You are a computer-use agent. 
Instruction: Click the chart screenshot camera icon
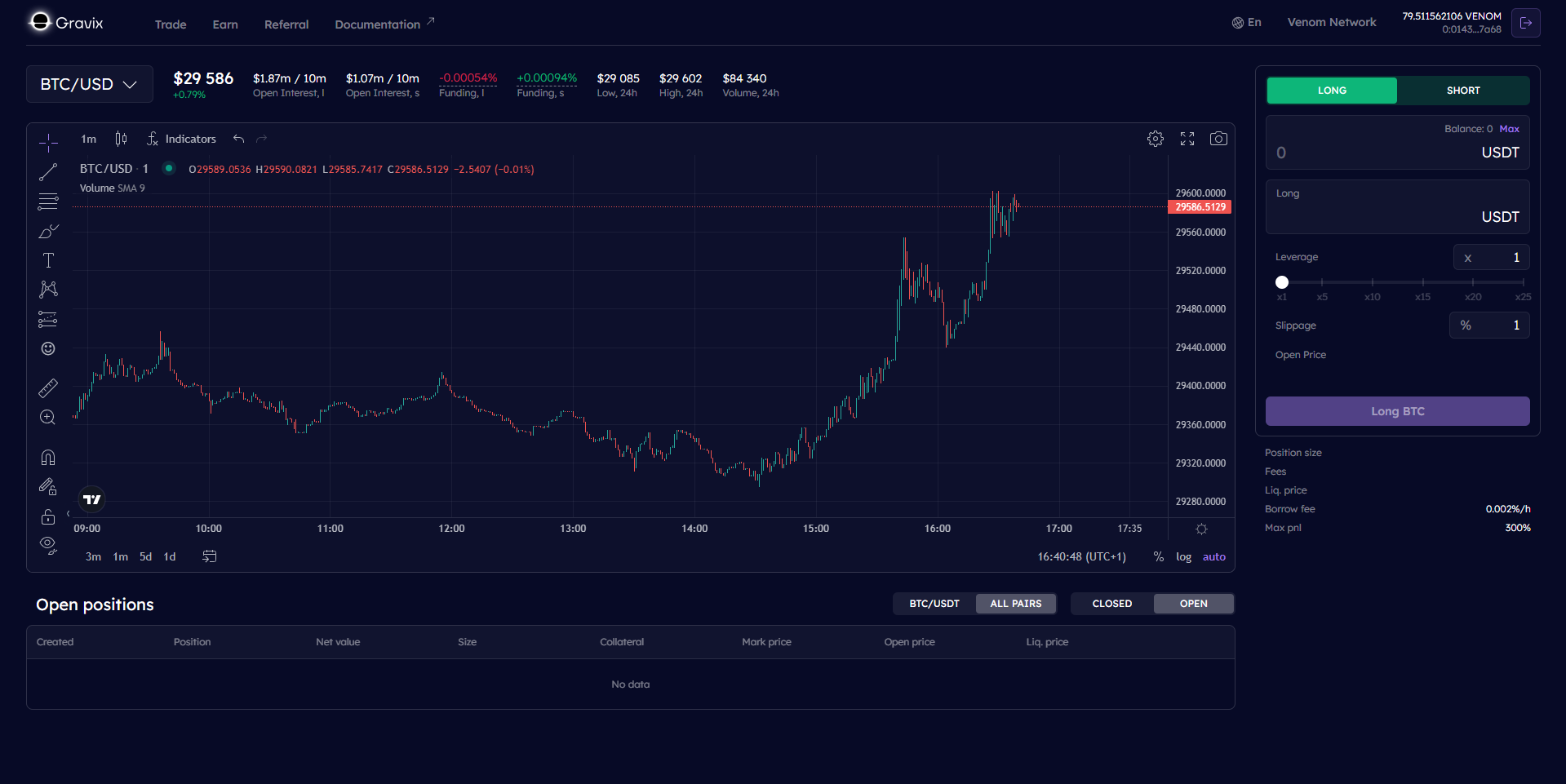pos(1218,139)
